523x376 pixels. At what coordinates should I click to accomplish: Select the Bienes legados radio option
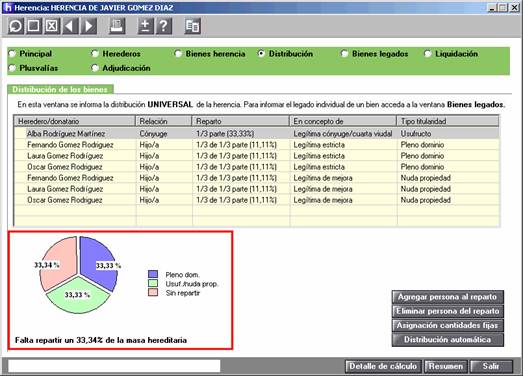point(345,54)
